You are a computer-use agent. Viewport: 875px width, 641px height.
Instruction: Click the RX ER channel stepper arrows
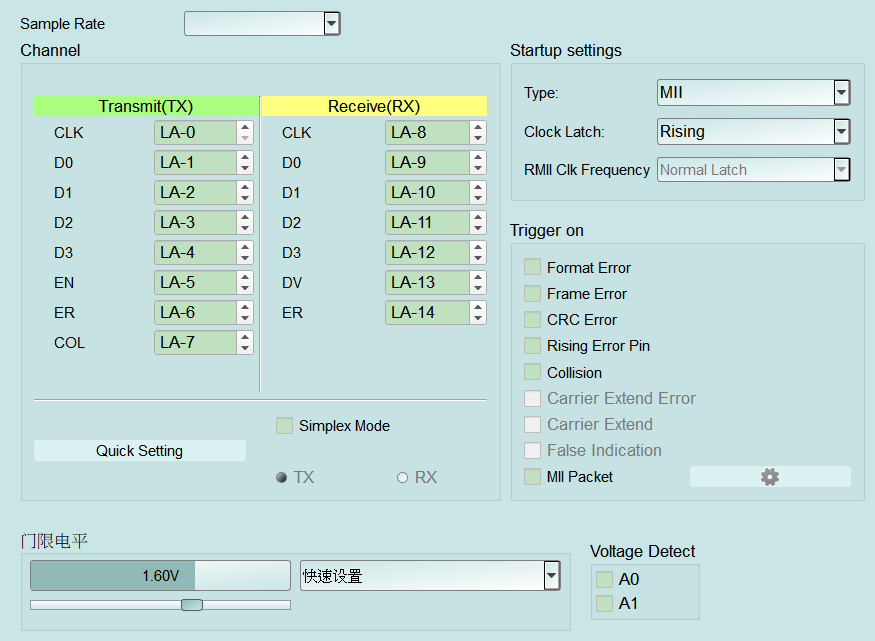click(478, 313)
